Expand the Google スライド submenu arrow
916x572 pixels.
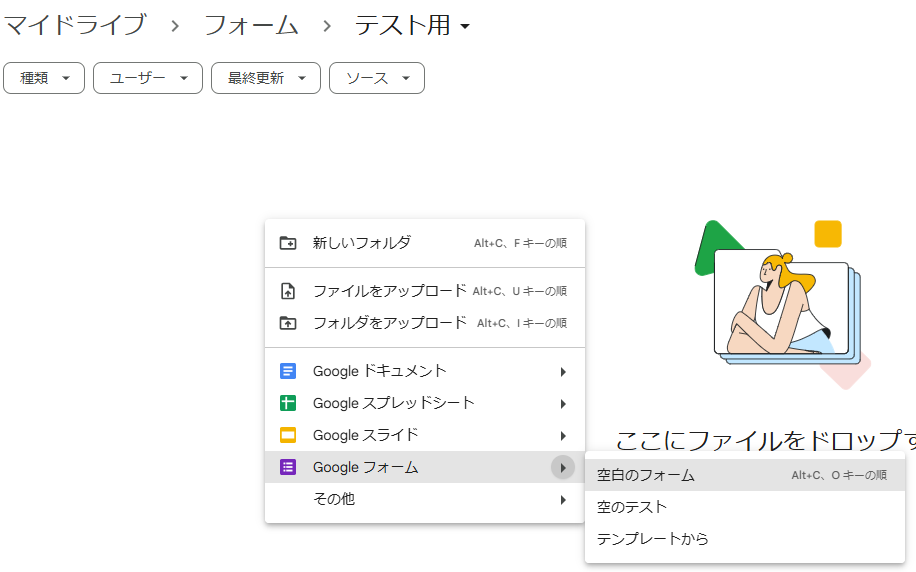563,436
